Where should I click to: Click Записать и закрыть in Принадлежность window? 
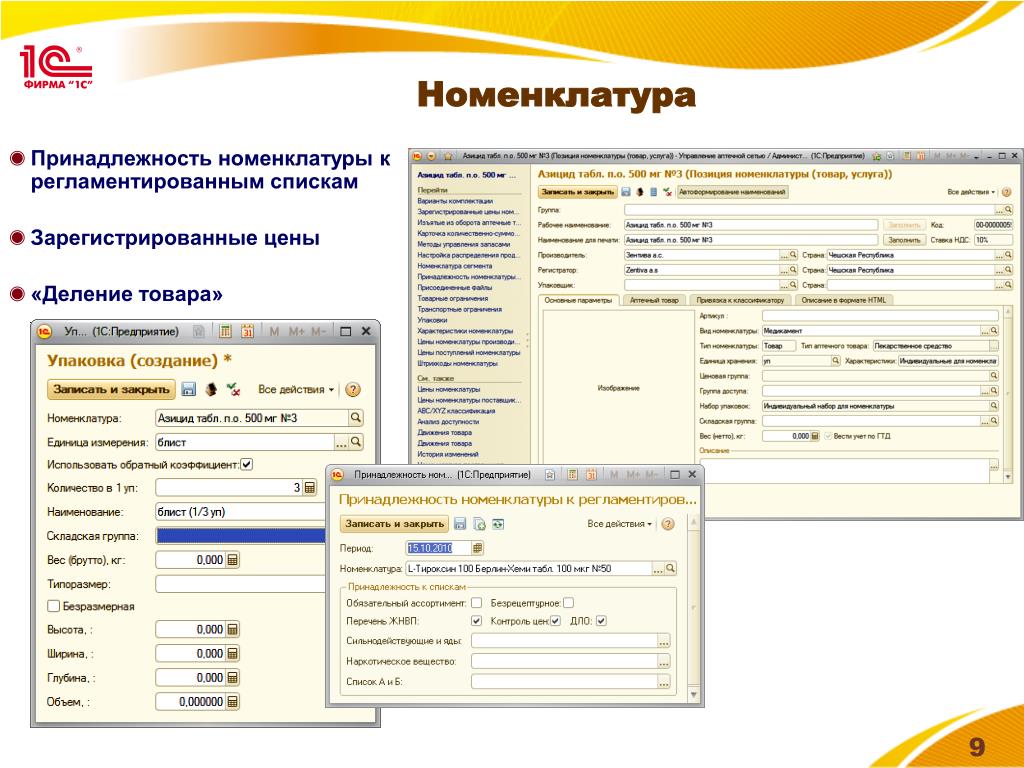[x=394, y=524]
